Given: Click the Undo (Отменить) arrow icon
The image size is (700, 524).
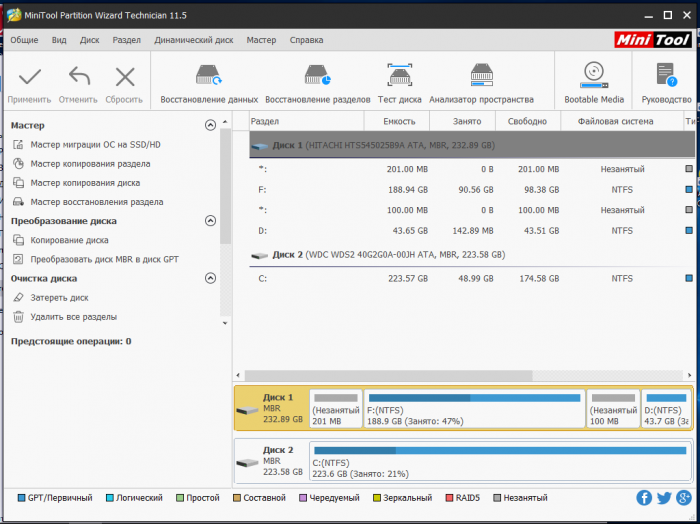Looking at the screenshot, I should 78,78.
